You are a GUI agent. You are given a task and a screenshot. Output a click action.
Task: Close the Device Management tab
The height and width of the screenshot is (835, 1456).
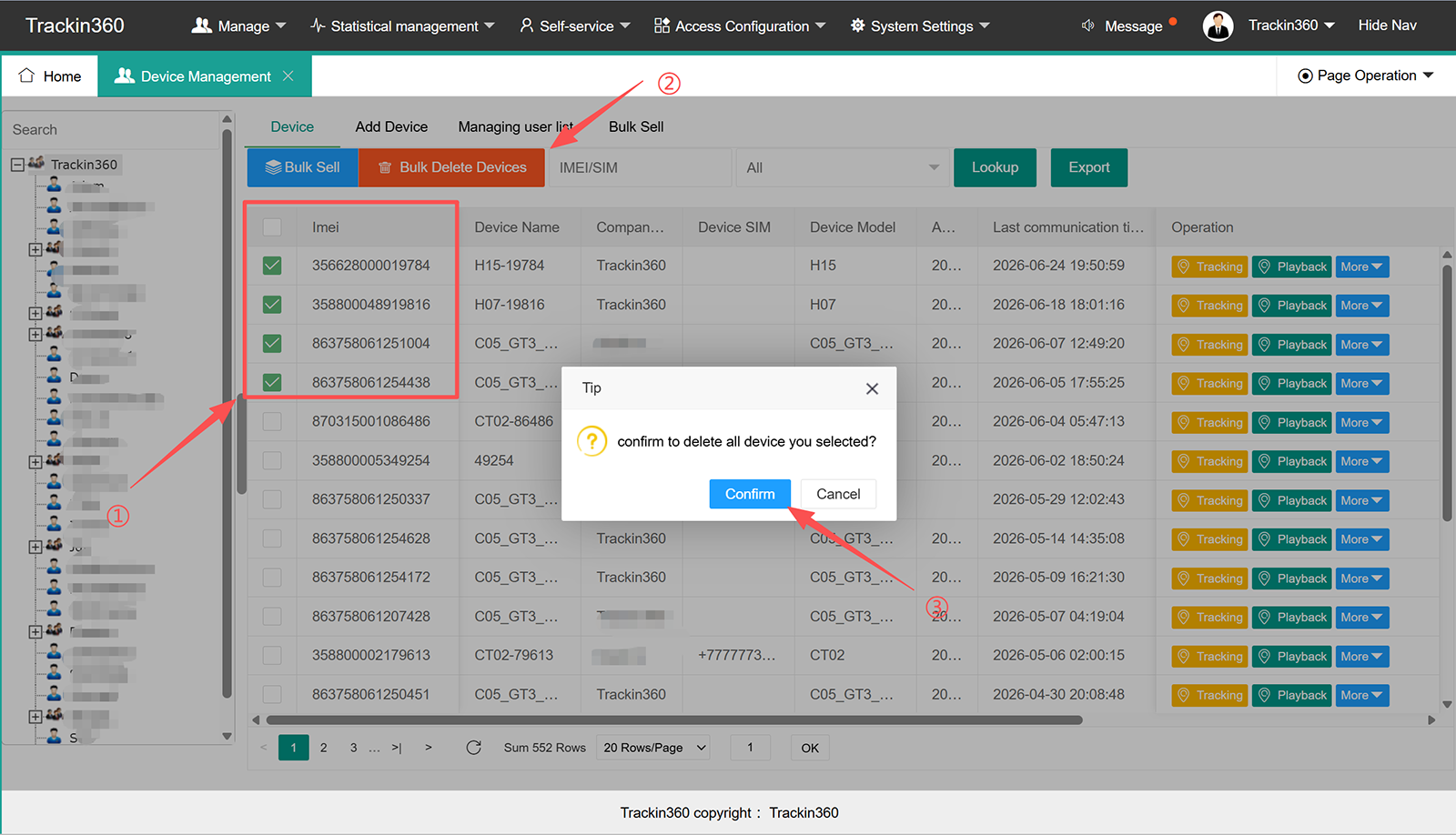click(x=288, y=76)
